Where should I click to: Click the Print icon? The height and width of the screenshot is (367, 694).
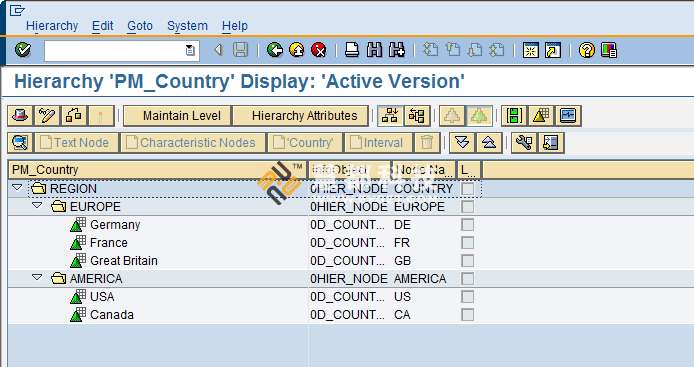point(352,50)
